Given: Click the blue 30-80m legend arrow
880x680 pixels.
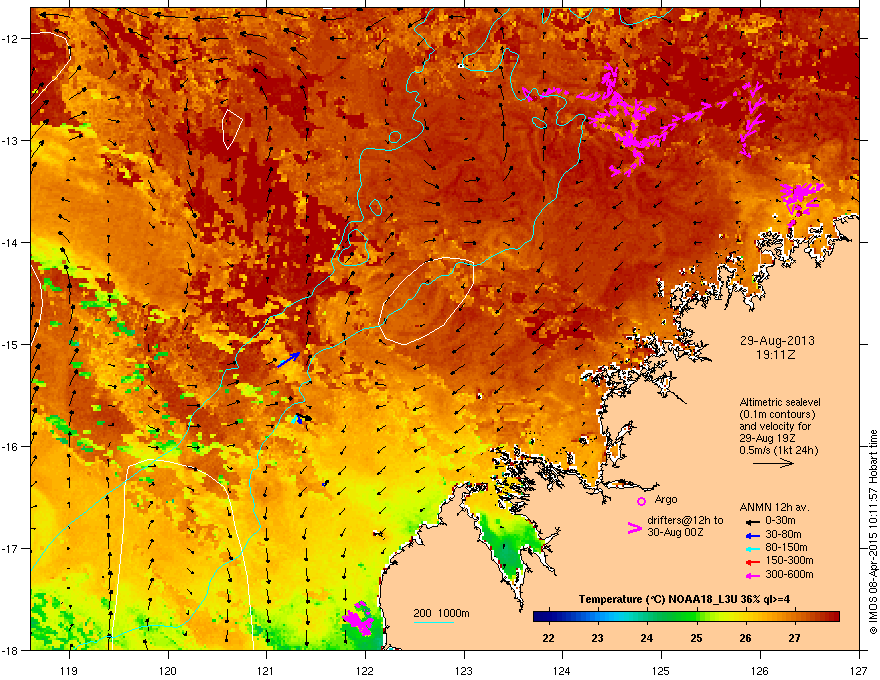Looking at the screenshot, I should click(753, 535).
